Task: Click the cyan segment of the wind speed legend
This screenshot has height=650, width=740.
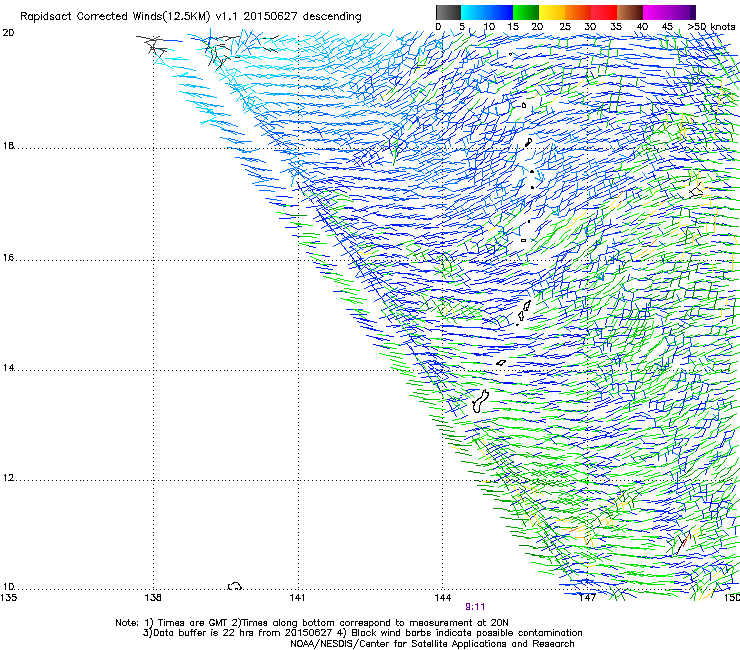Action: coord(474,12)
